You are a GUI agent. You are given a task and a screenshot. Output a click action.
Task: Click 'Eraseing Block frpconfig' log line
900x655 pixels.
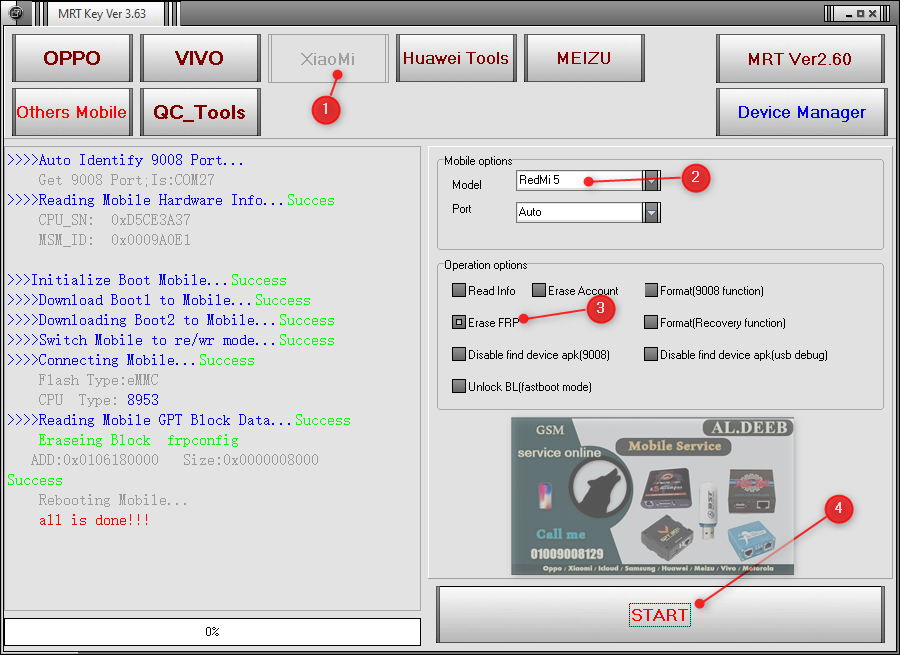tap(138, 440)
